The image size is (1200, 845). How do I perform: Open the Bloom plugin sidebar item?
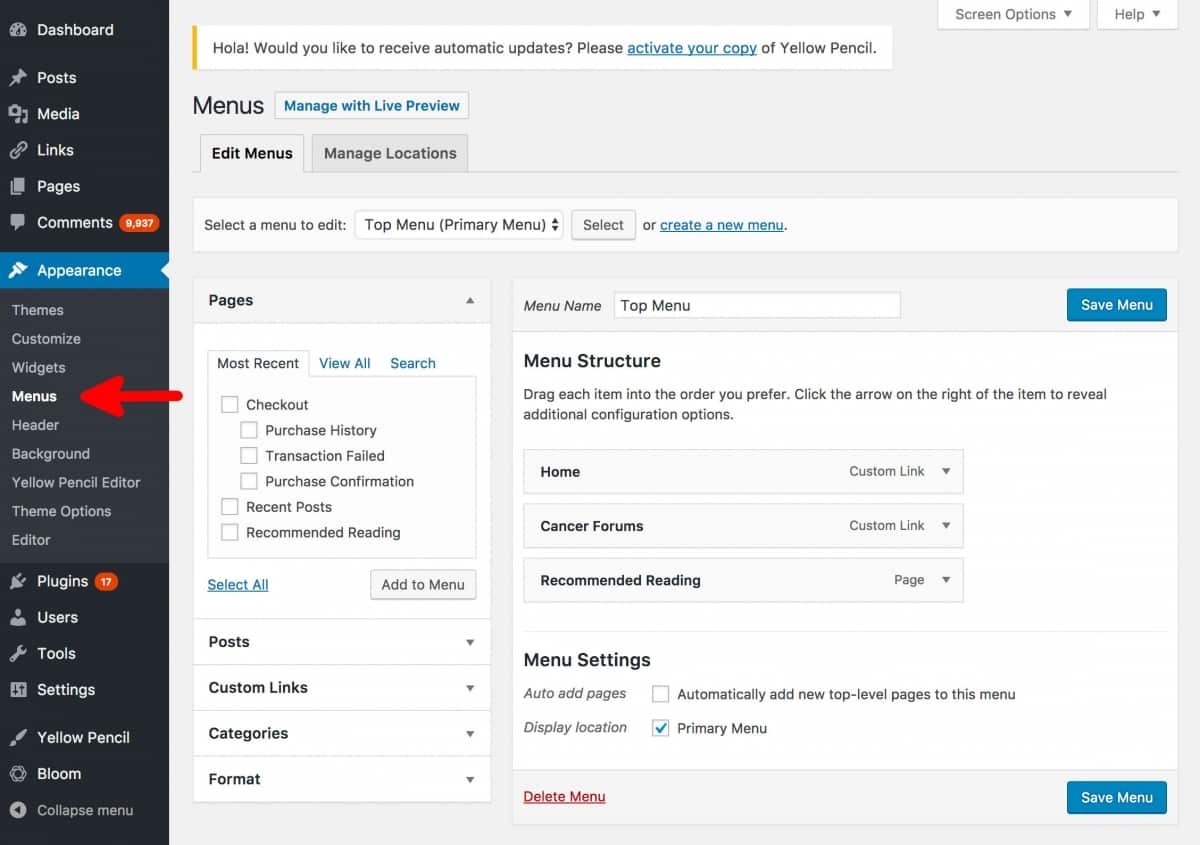tap(22, 773)
